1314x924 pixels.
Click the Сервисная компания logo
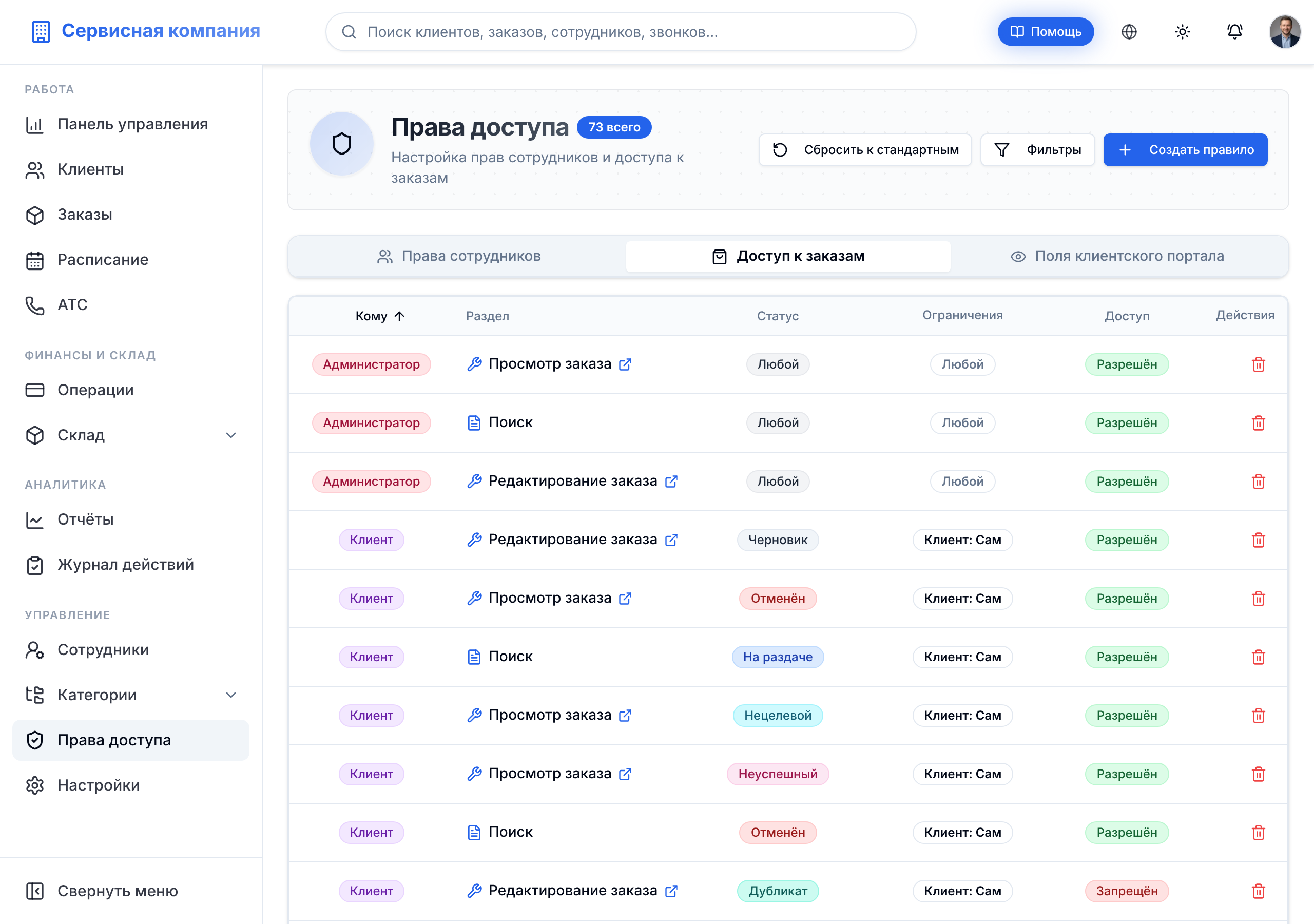(x=145, y=31)
